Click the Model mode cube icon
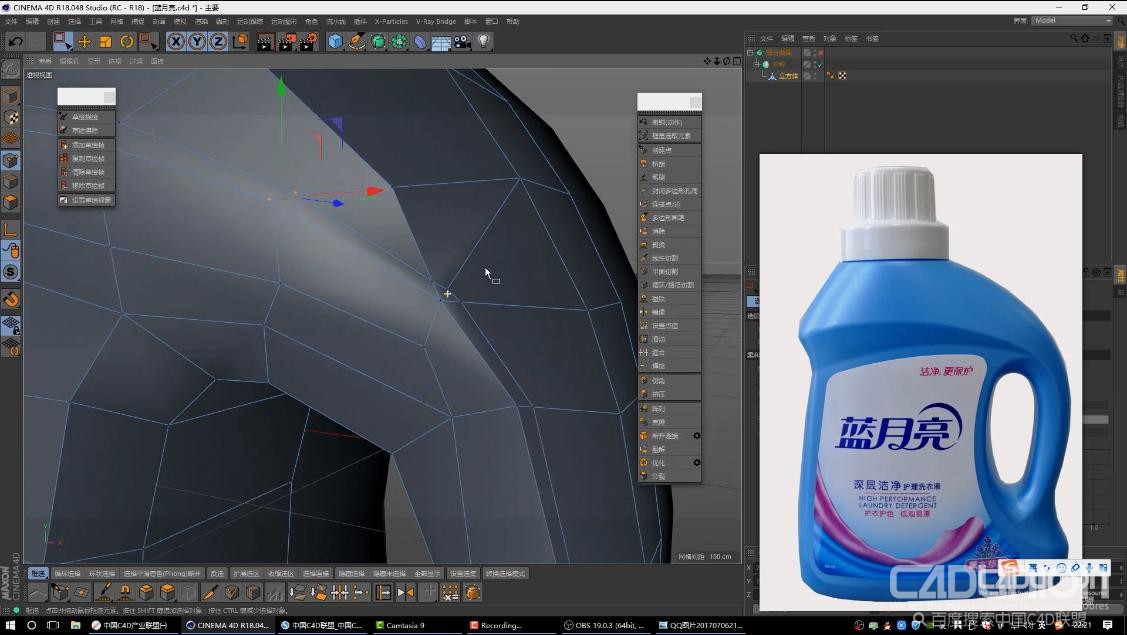1127x635 pixels. pyautogui.click(x=11, y=96)
